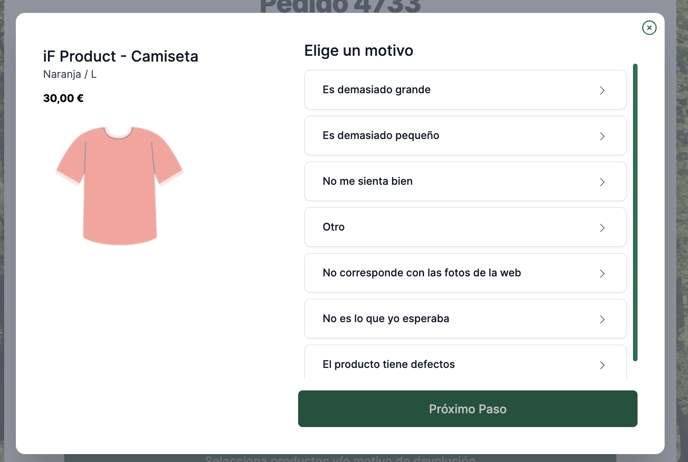
Task: Click the arrow icon on Otro row
Action: click(x=602, y=228)
